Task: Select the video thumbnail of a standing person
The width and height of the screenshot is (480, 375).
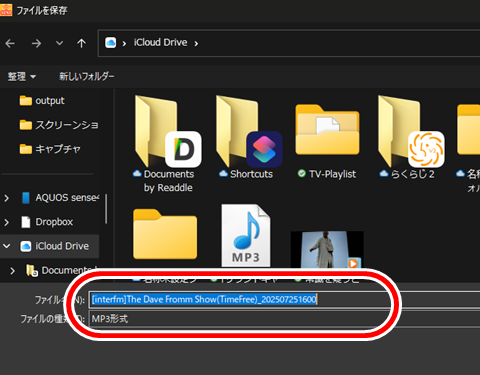Action: pos(327,250)
